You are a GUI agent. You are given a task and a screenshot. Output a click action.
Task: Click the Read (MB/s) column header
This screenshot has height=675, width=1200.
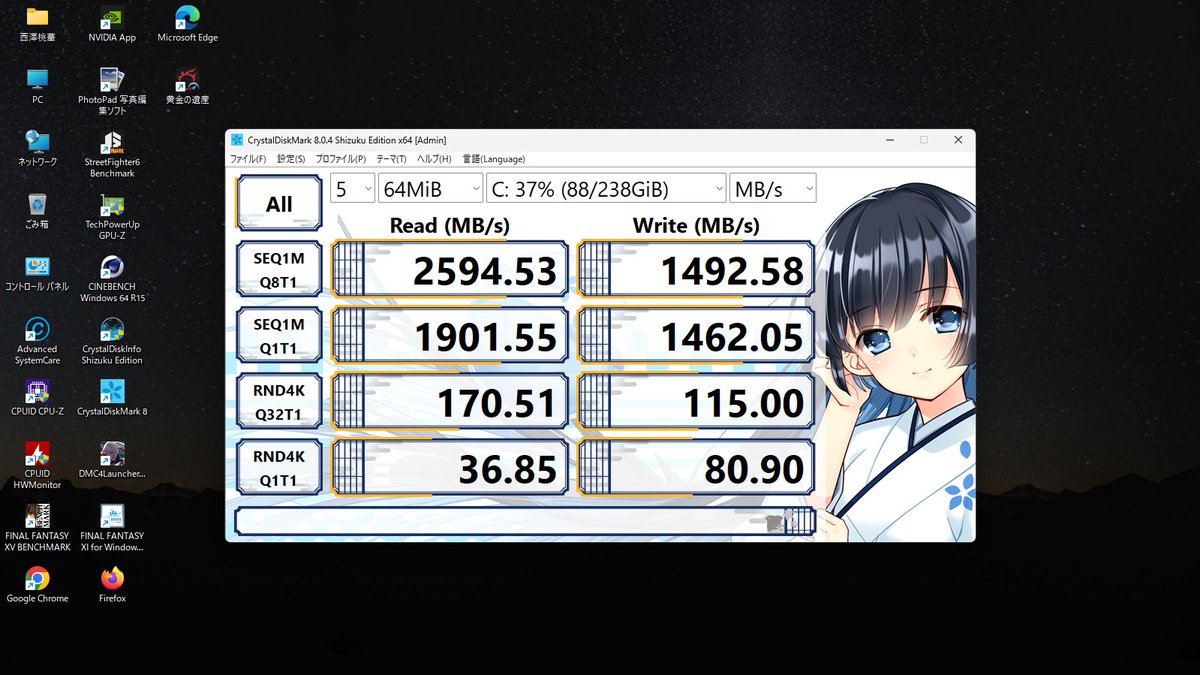(x=450, y=225)
